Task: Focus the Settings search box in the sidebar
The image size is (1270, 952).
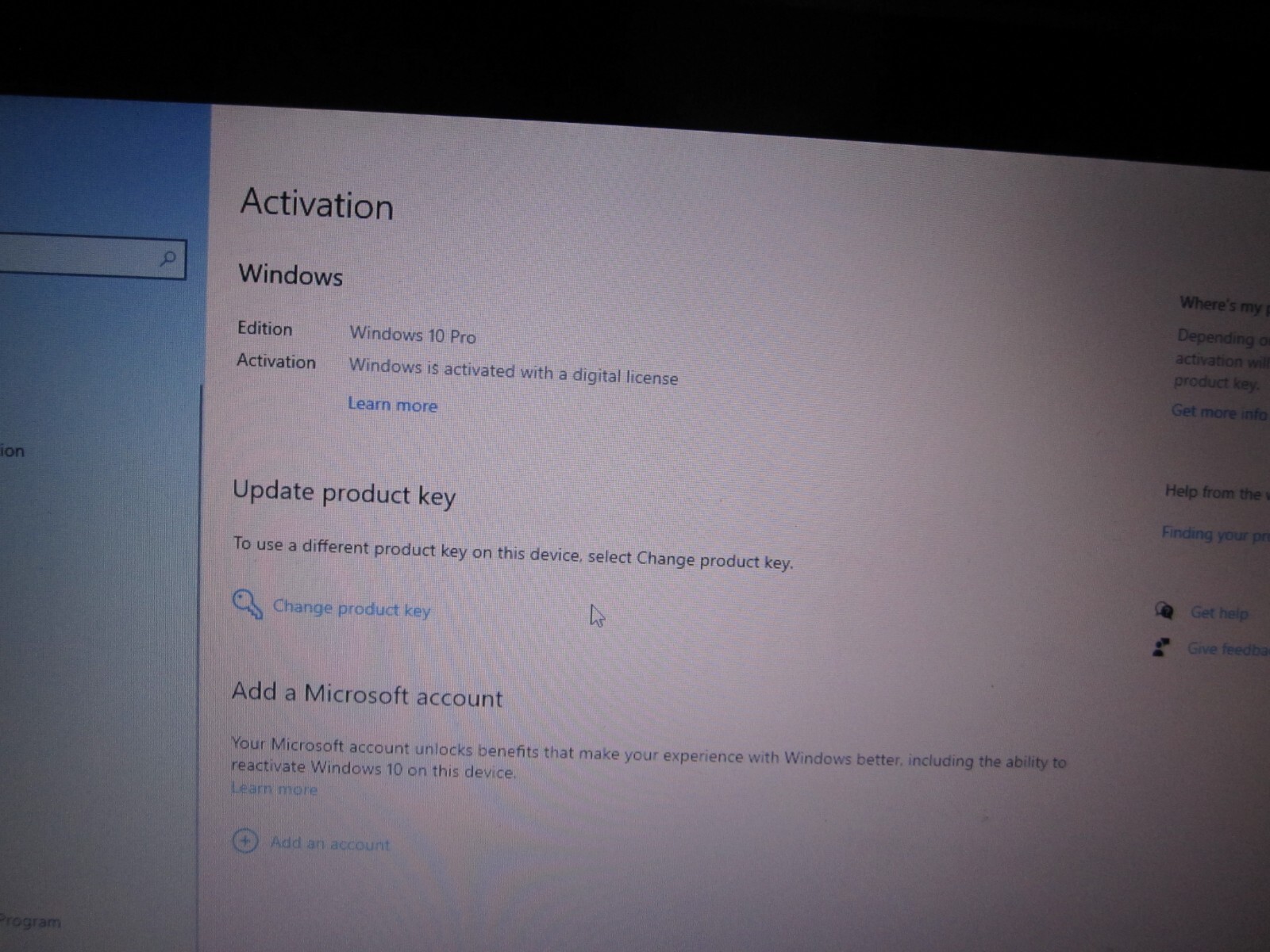Action: [x=93, y=255]
